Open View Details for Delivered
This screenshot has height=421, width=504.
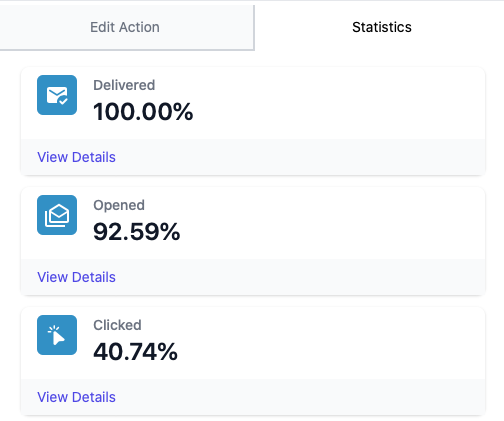point(76,157)
